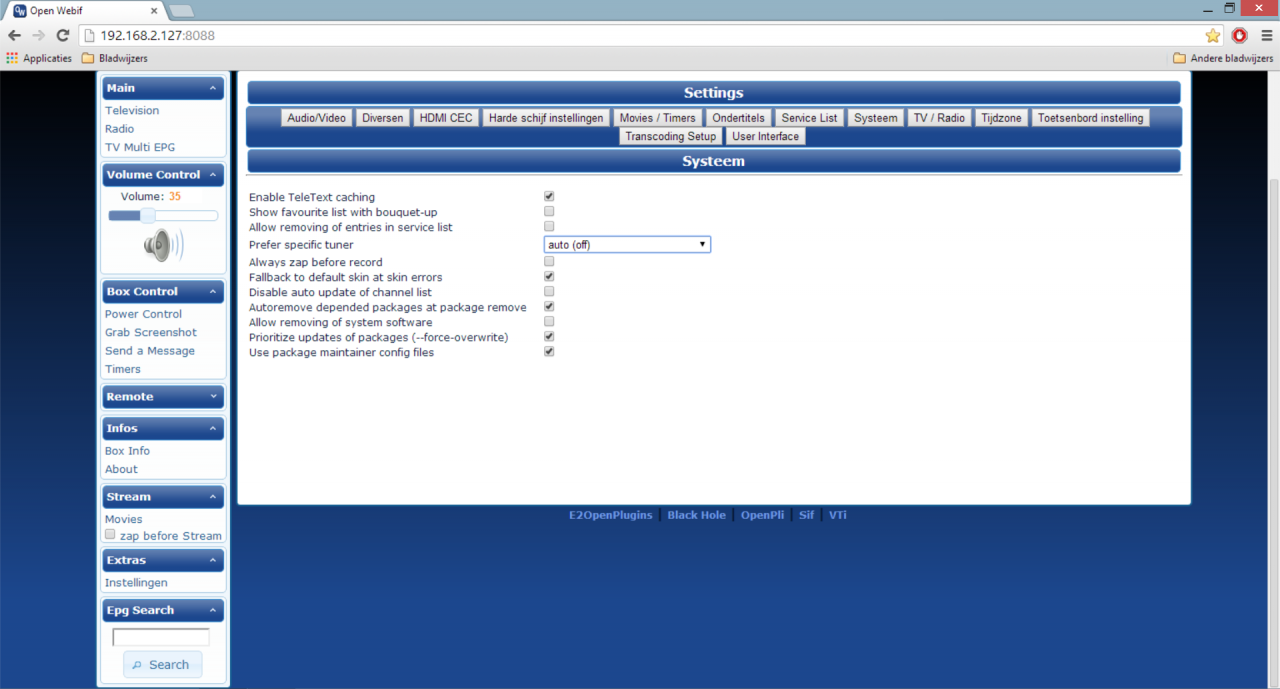Open the Tijdzone settings tab
Screen dimensions: 1280x689
click(x=1001, y=118)
